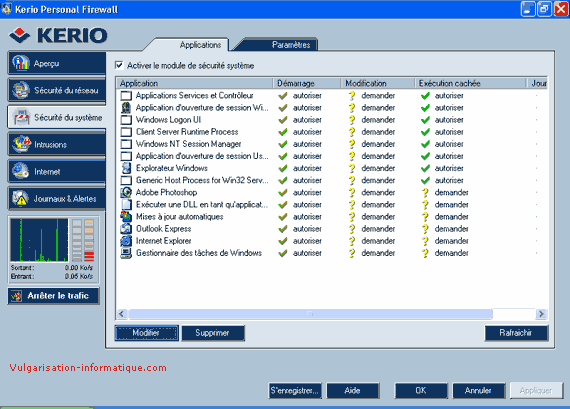Click the Arrêter le trafic icon
The height and width of the screenshot is (409, 570).
[x=16, y=296]
